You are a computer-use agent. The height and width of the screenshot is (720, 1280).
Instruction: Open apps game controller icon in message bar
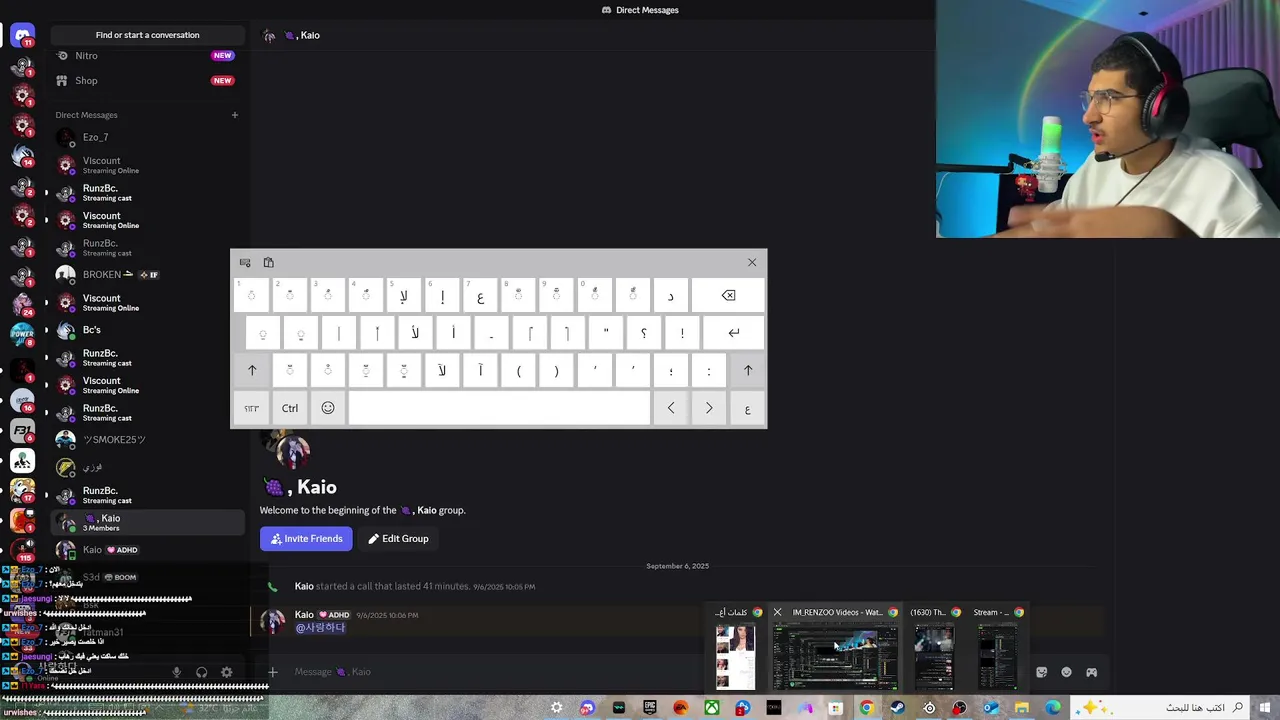click(1091, 672)
